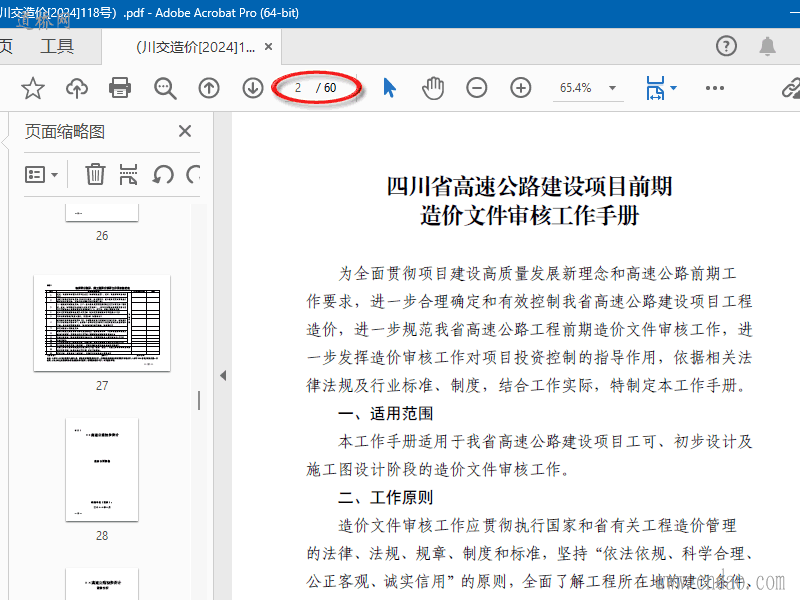Bookmark the document with the star icon
The height and width of the screenshot is (600, 800).
[x=33, y=88]
